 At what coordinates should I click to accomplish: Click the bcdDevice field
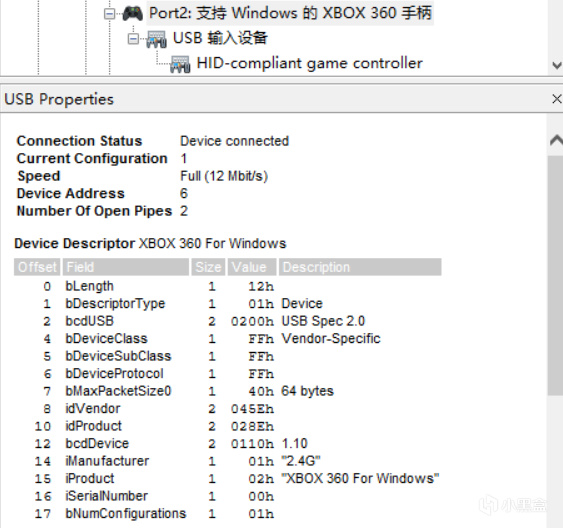(x=97, y=444)
